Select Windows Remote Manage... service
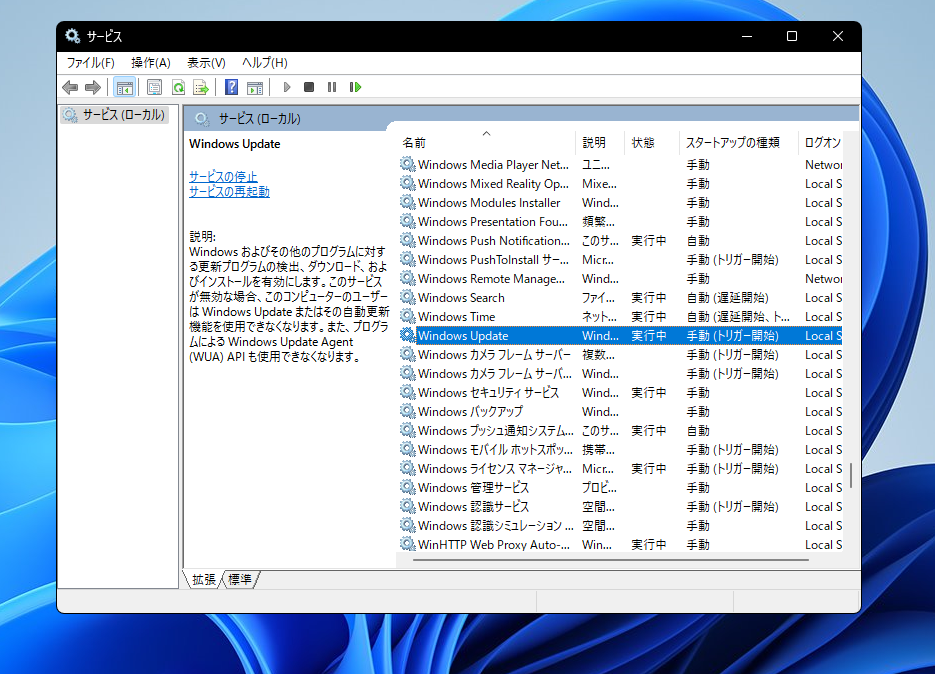 click(620, 279)
